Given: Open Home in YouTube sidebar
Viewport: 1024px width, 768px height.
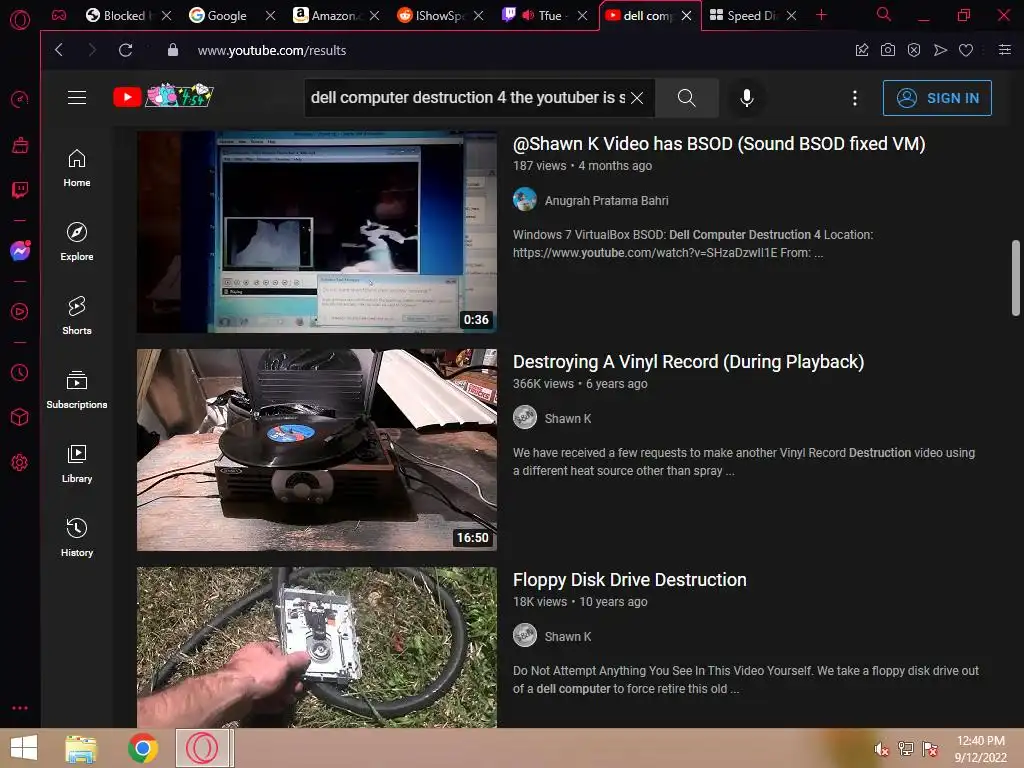Looking at the screenshot, I should [x=77, y=167].
